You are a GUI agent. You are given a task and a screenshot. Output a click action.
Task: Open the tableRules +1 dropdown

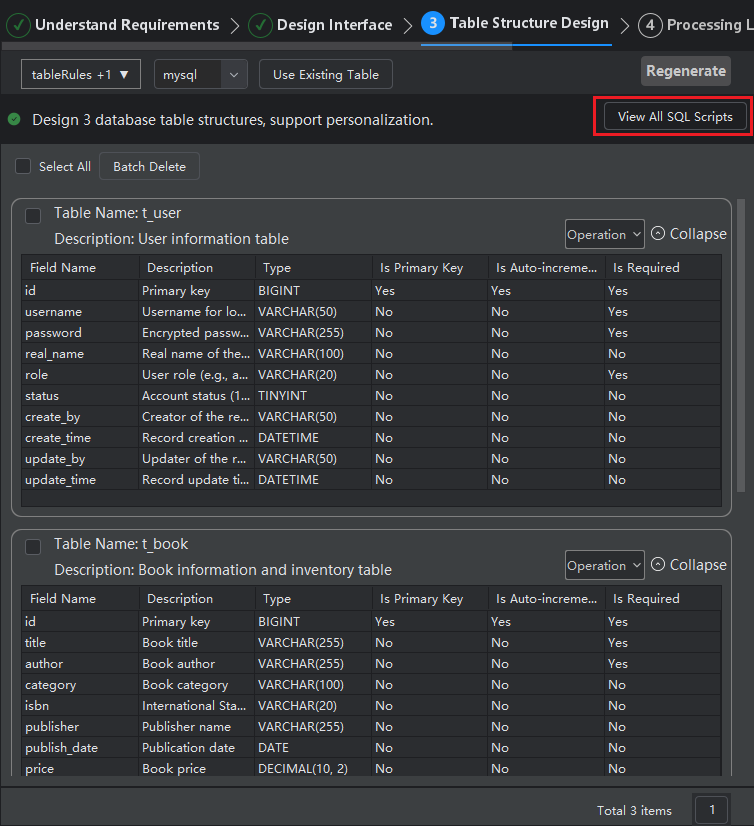pyautogui.click(x=80, y=74)
